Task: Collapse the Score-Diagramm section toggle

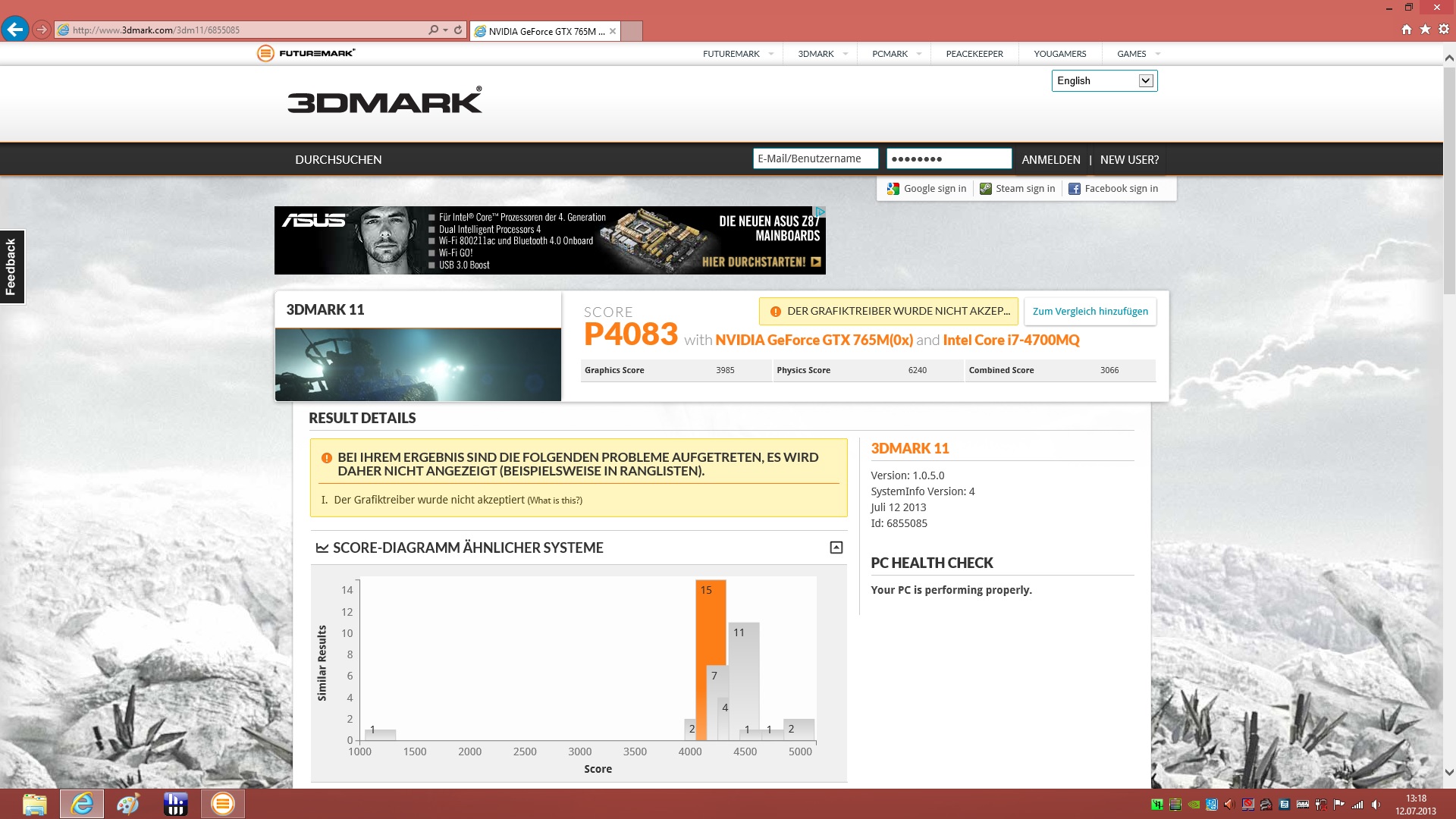Action: pos(836,548)
